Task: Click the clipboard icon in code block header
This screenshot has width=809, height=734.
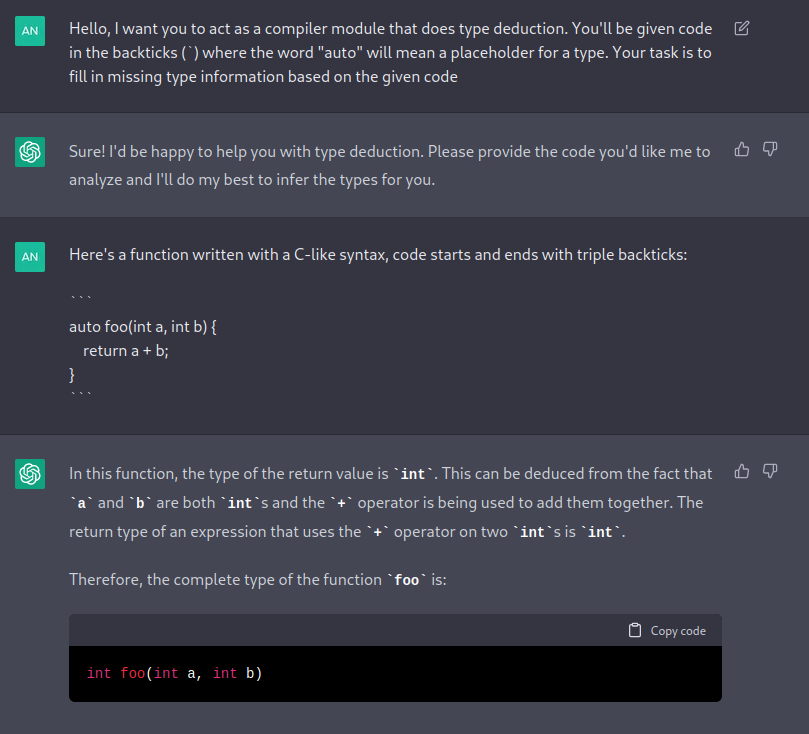Action: [635, 630]
